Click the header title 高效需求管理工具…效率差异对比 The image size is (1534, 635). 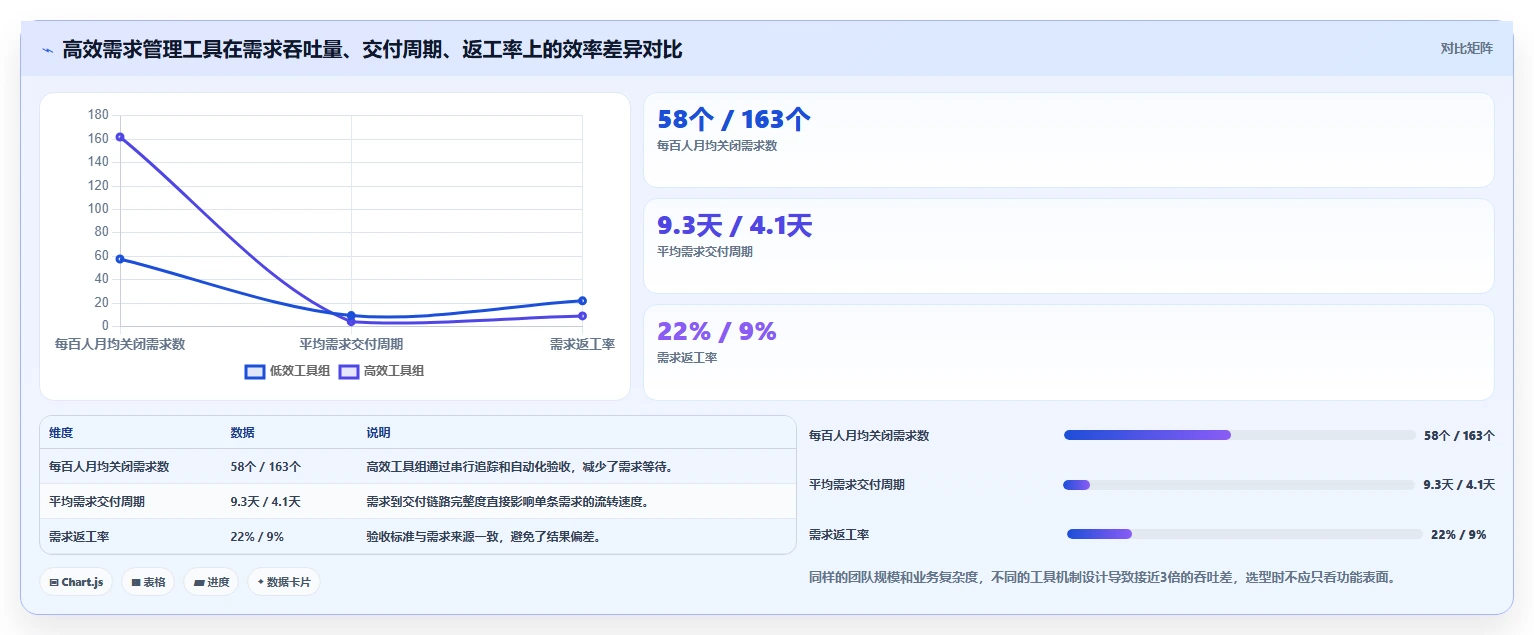coord(372,49)
